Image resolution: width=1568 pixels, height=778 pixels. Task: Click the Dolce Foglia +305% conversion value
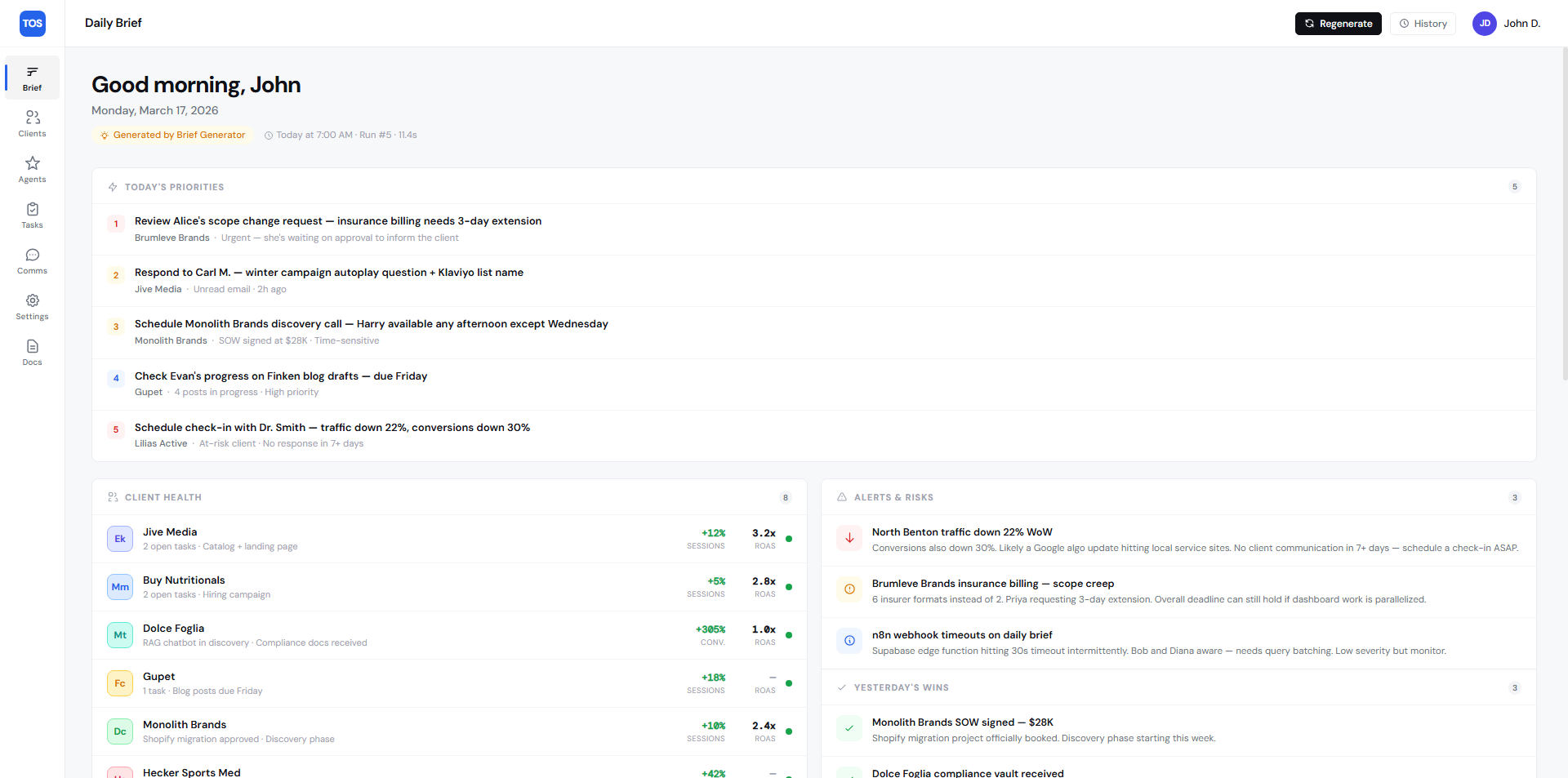click(710, 629)
